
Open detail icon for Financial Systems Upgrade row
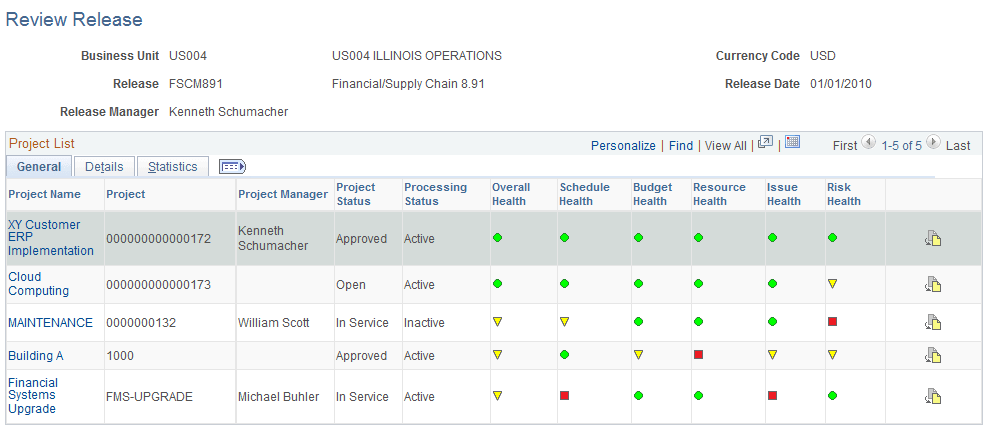(x=933, y=396)
